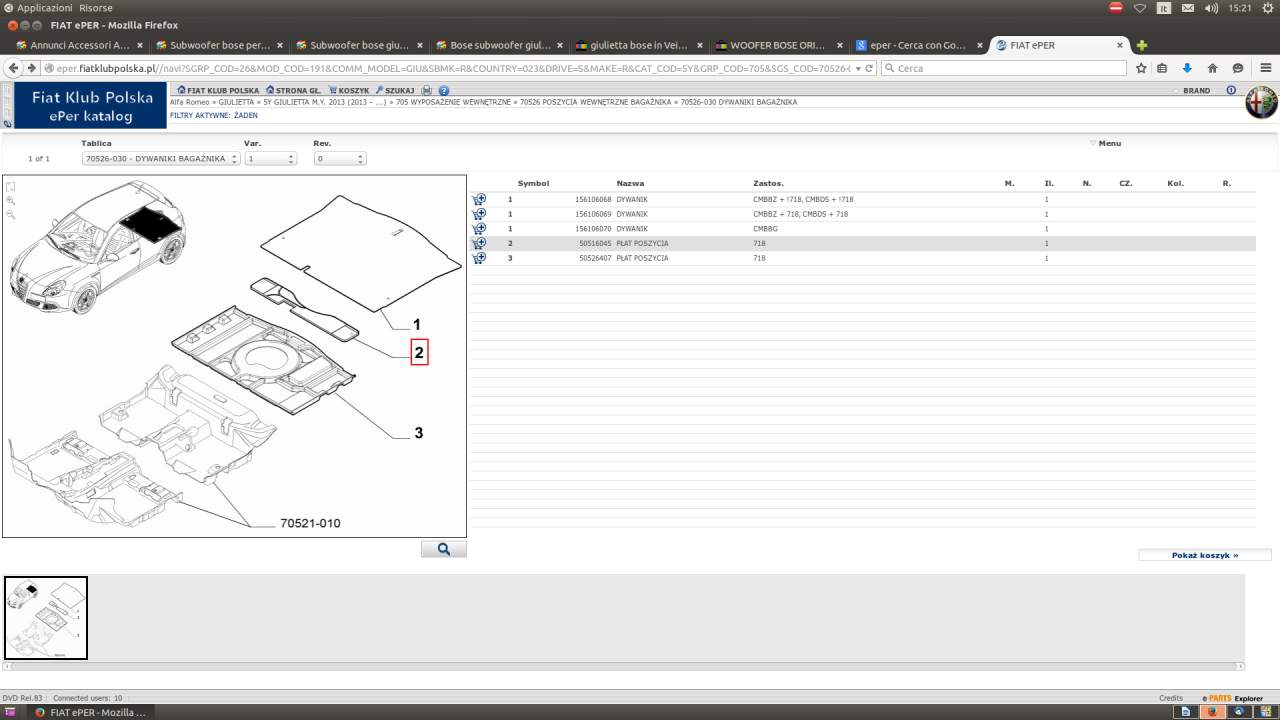This screenshot has height=720, width=1280.
Task: Add part 50526407 to the cart
Action: 479,258
